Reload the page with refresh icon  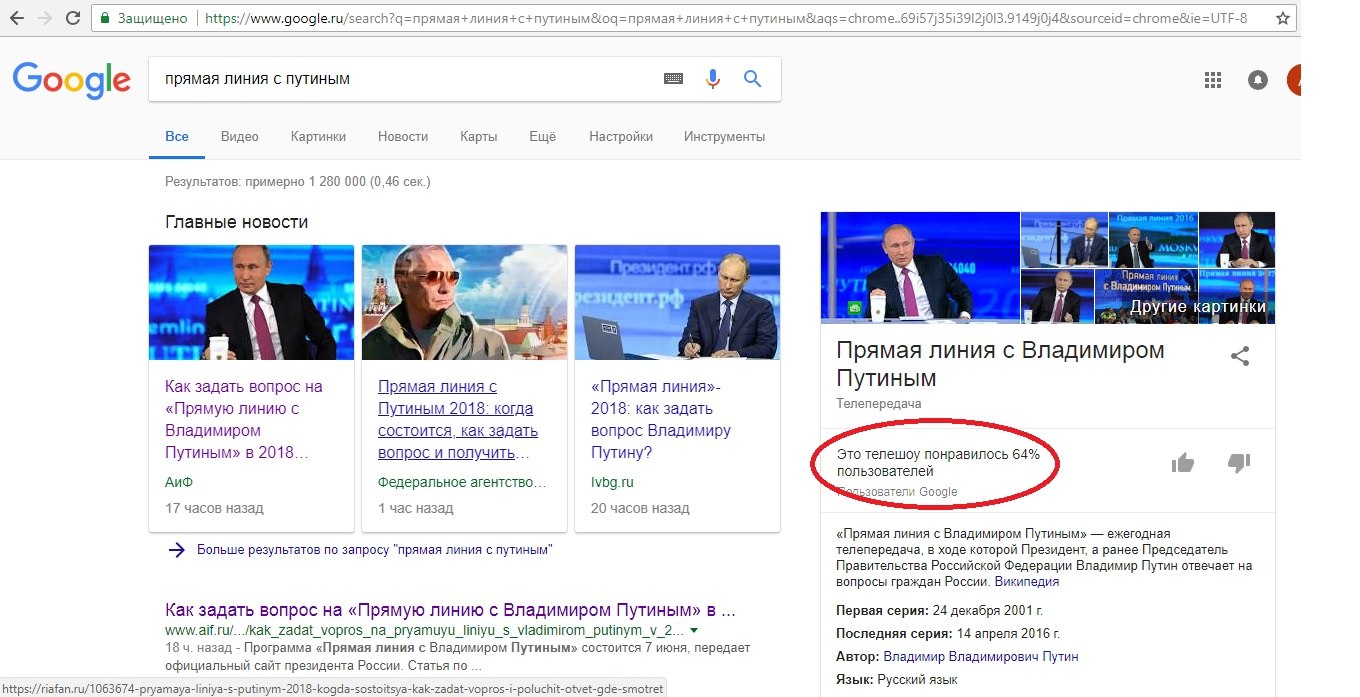pos(73,18)
